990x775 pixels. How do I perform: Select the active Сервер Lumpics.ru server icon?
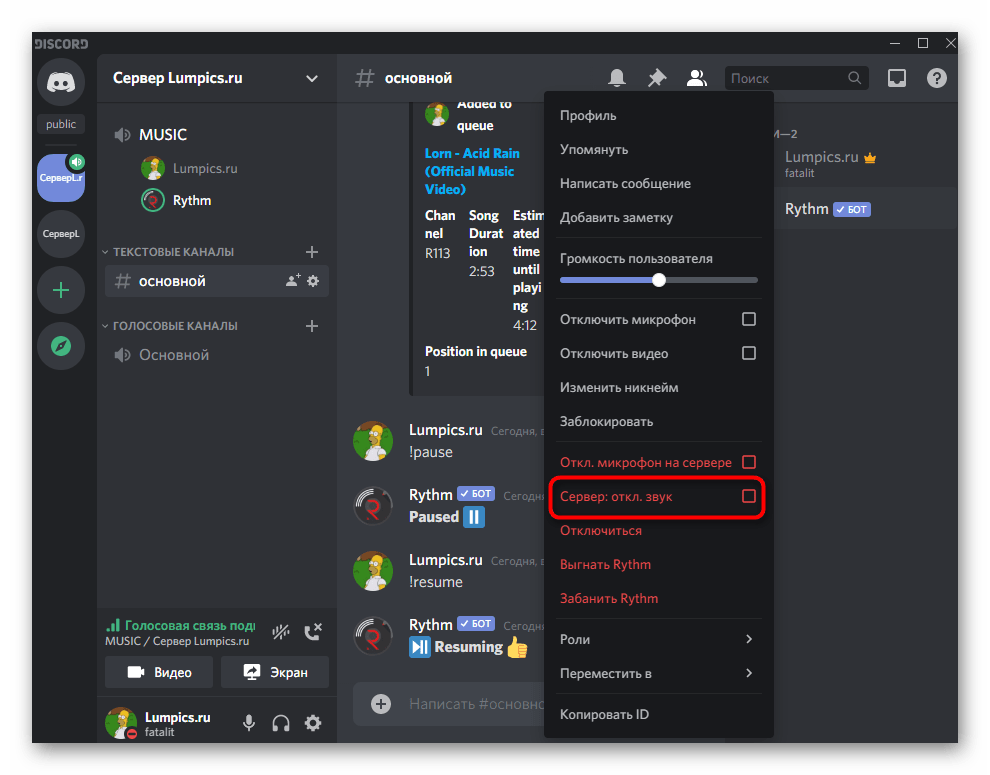point(61,178)
